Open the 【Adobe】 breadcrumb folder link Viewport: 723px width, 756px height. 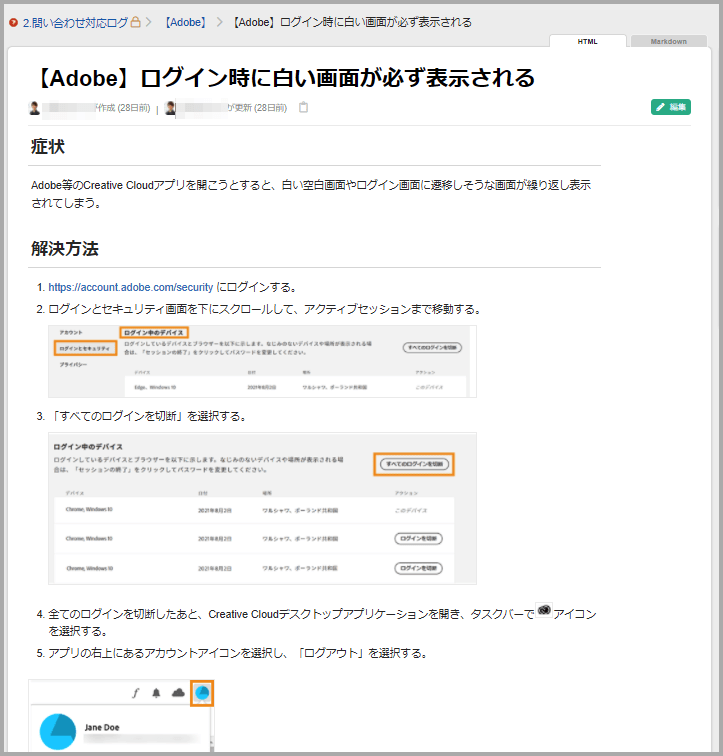(186, 23)
